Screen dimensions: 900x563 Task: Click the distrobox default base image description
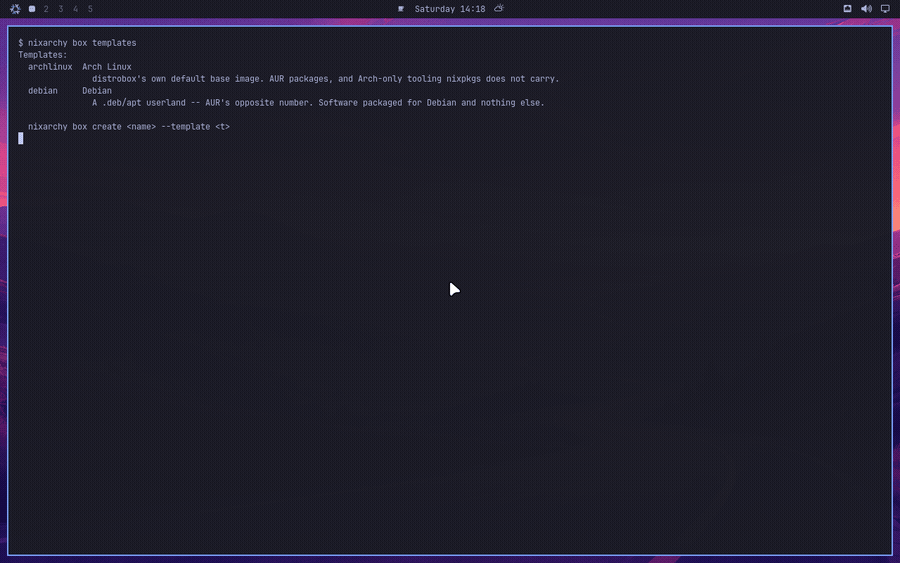click(x=325, y=79)
